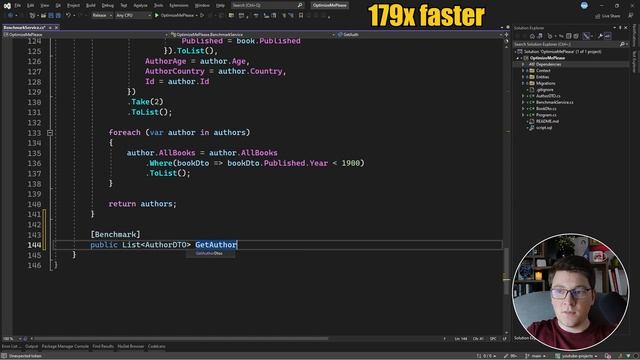The height and width of the screenshot is (360, 640).
Task: Click the Solution Explorer search field
Action: 570,44
